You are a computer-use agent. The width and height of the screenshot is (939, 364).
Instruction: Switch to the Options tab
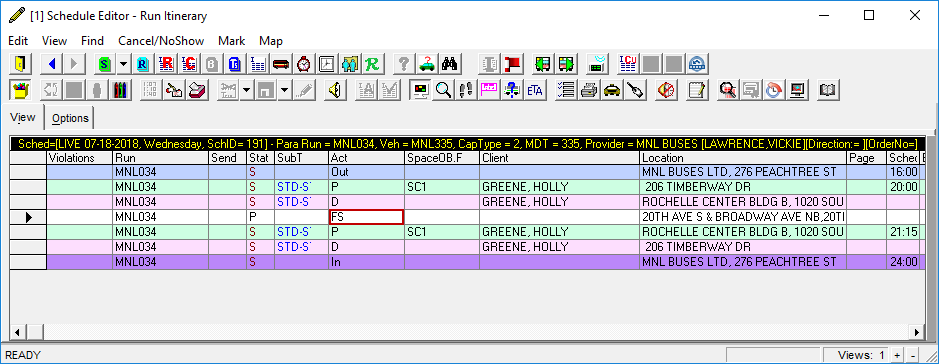[70, 118]
